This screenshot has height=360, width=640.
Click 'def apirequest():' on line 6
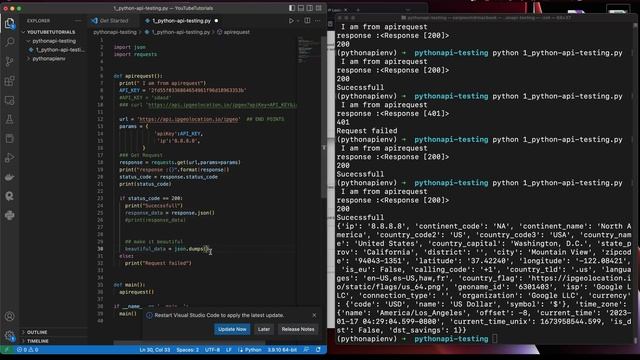[x=138, y=76]
